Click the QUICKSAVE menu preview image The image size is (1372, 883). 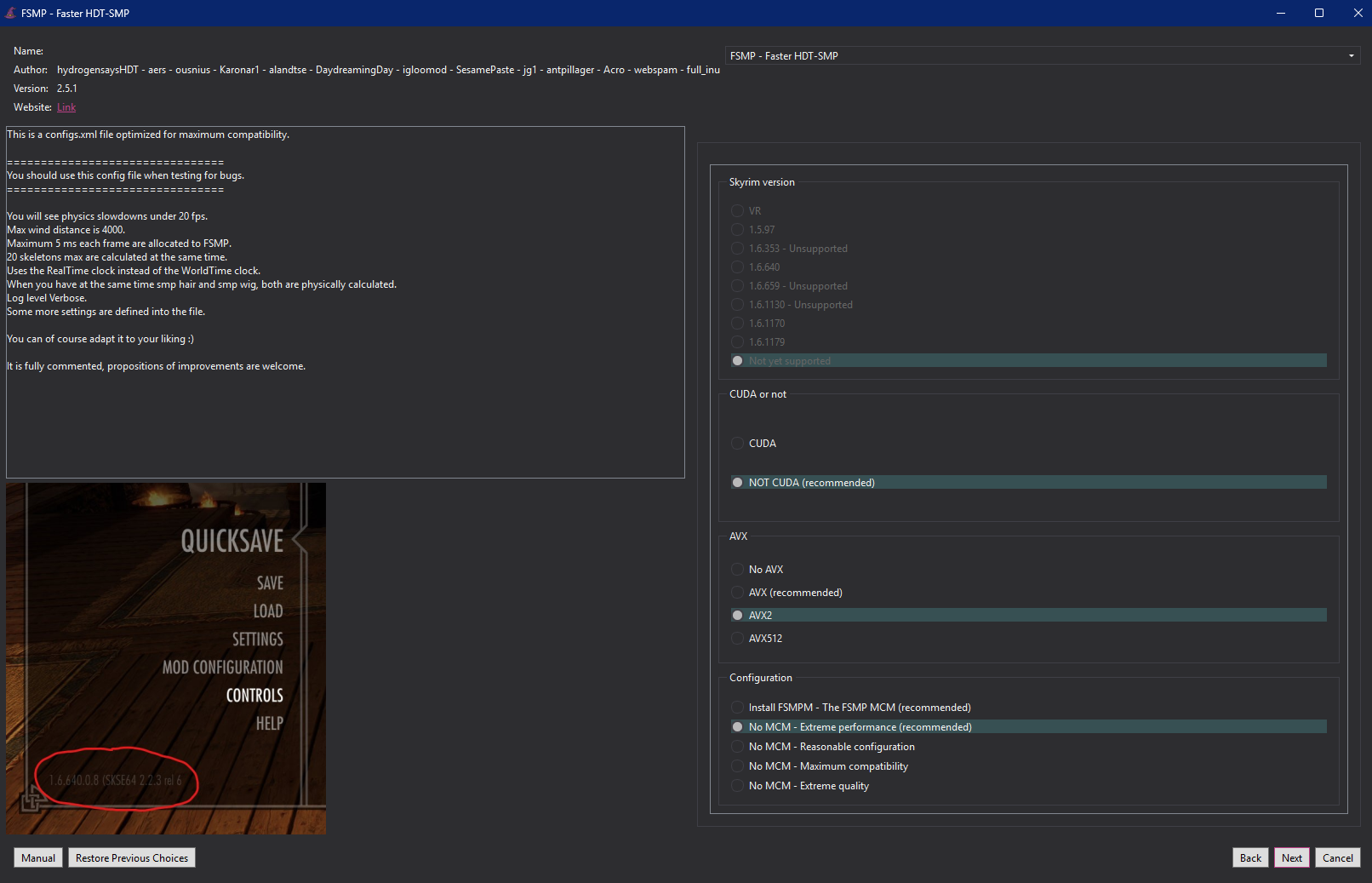166,659
